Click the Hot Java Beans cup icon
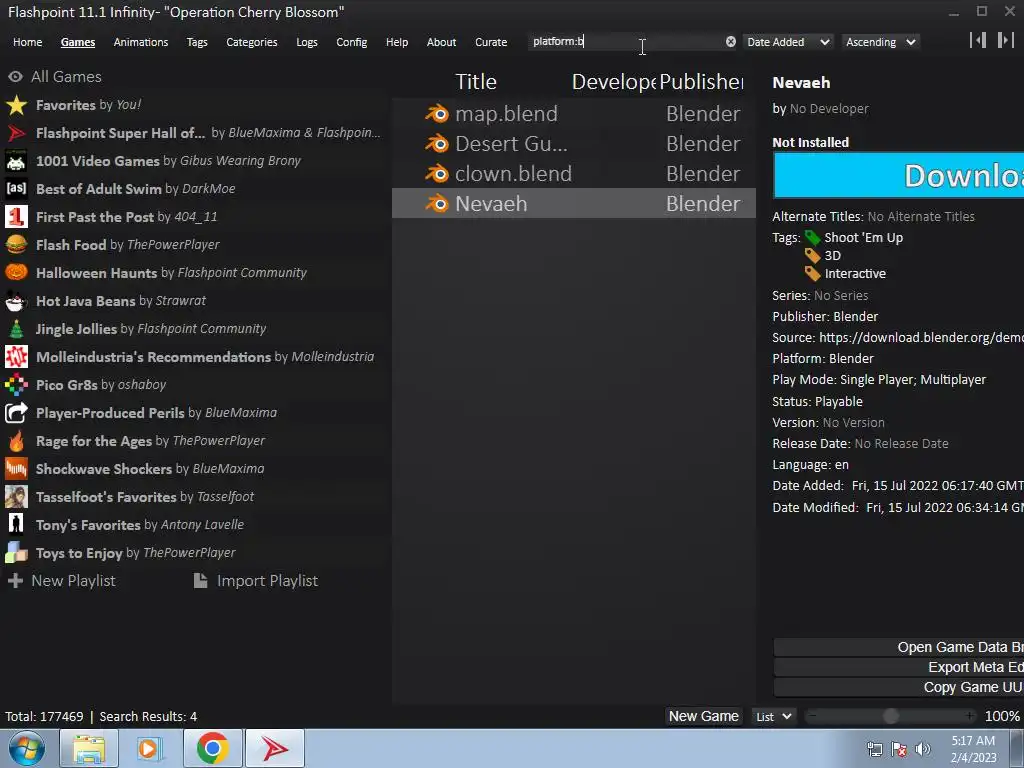 (x=16, y=301)
